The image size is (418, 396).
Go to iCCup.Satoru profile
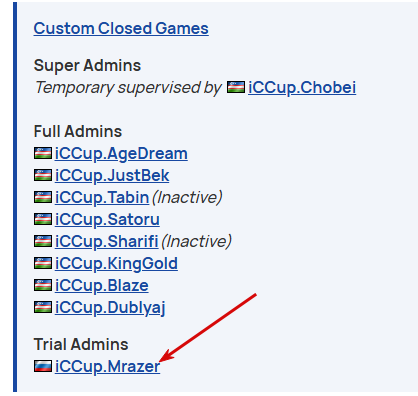click(x=107, y=220)
